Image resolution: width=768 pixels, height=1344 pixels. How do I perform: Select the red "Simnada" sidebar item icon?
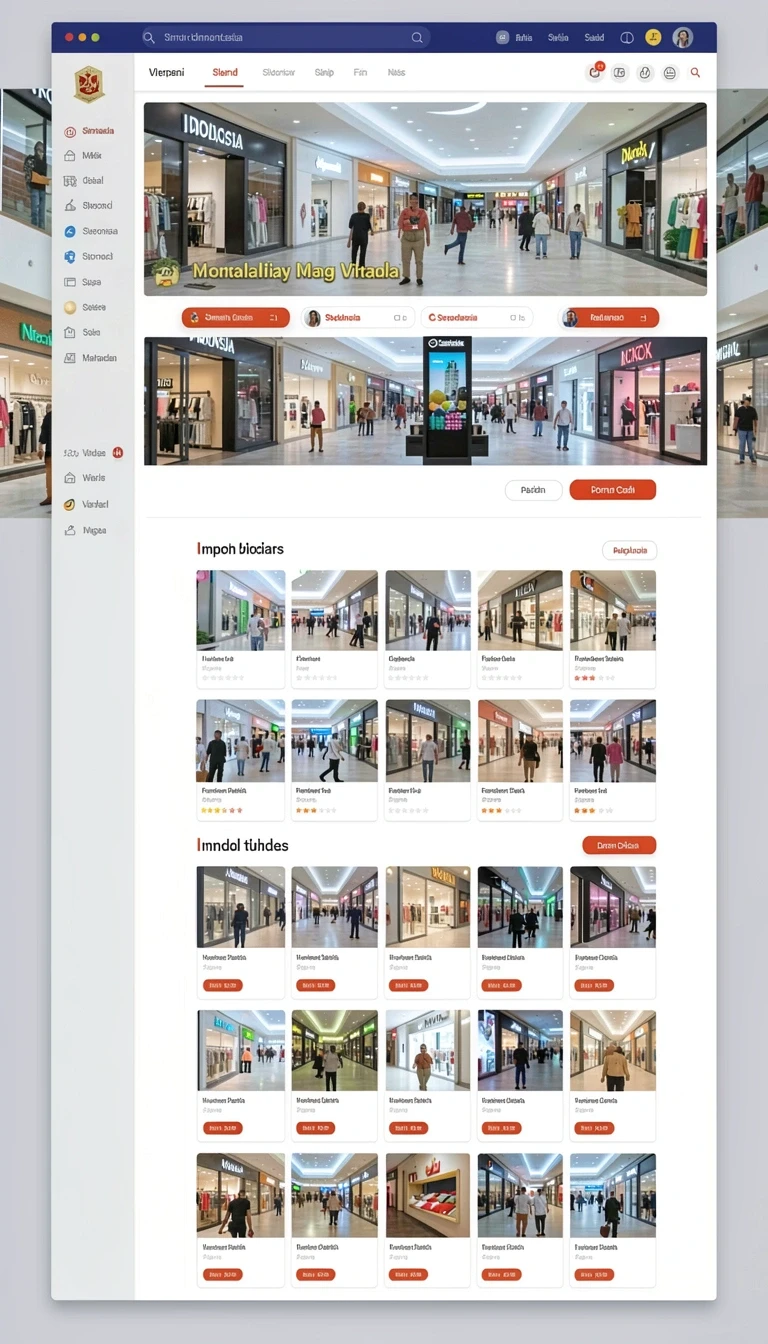70,131
